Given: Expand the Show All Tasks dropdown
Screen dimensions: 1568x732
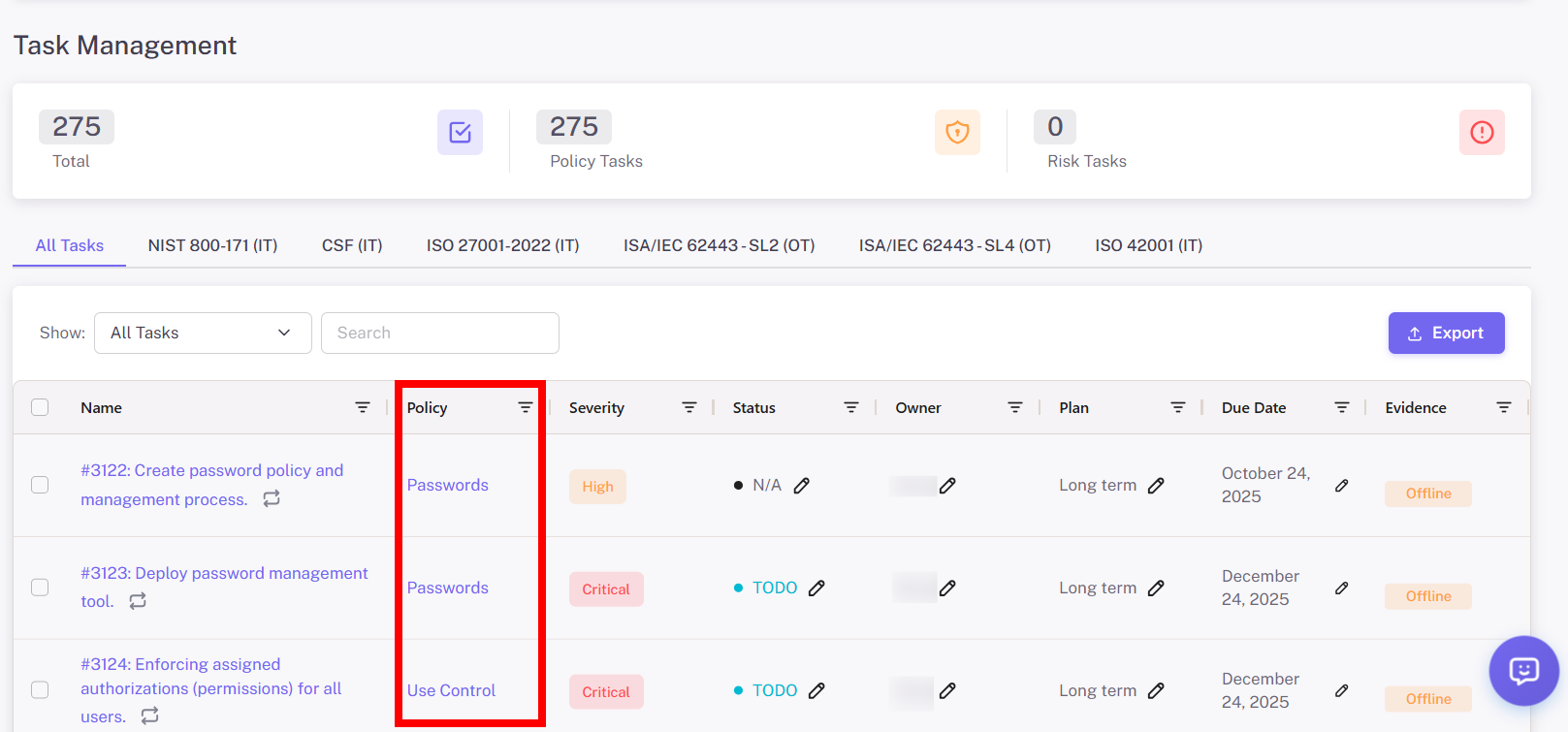Looking at the screenshot, I should point(202,333).
